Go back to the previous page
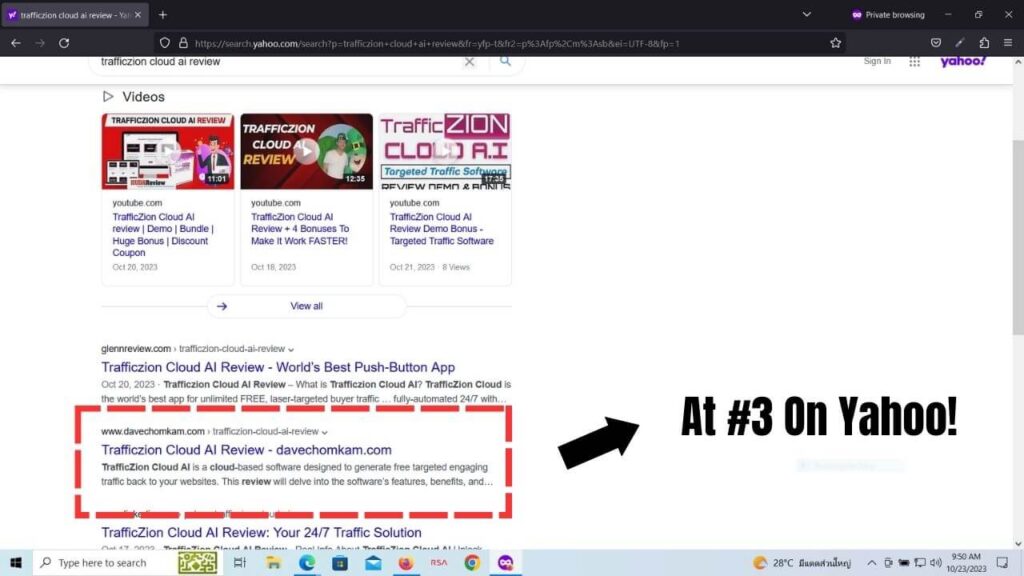Screen dimensions: 1024x576 [16, 43]
